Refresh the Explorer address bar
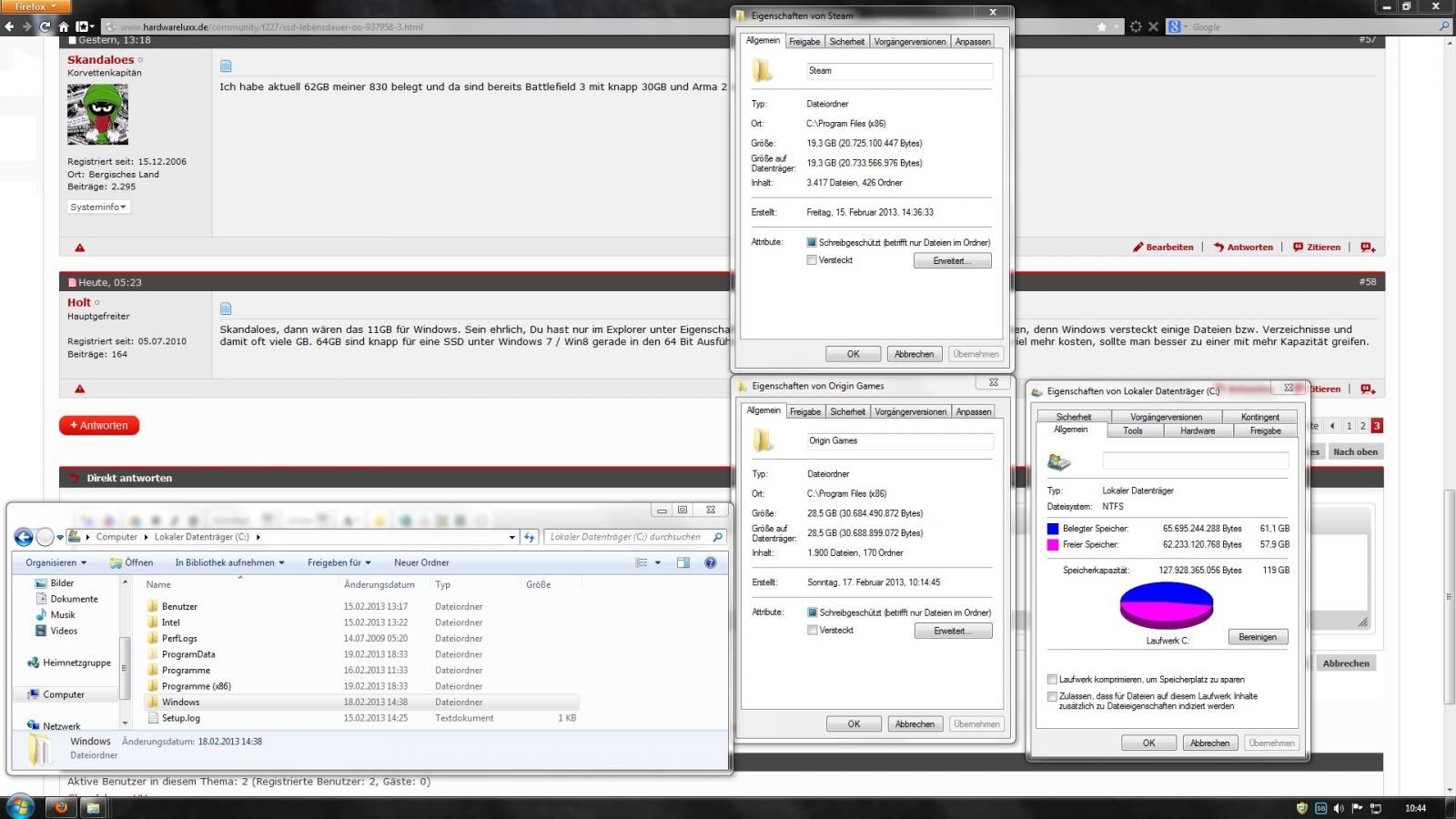 coord(530,537)
